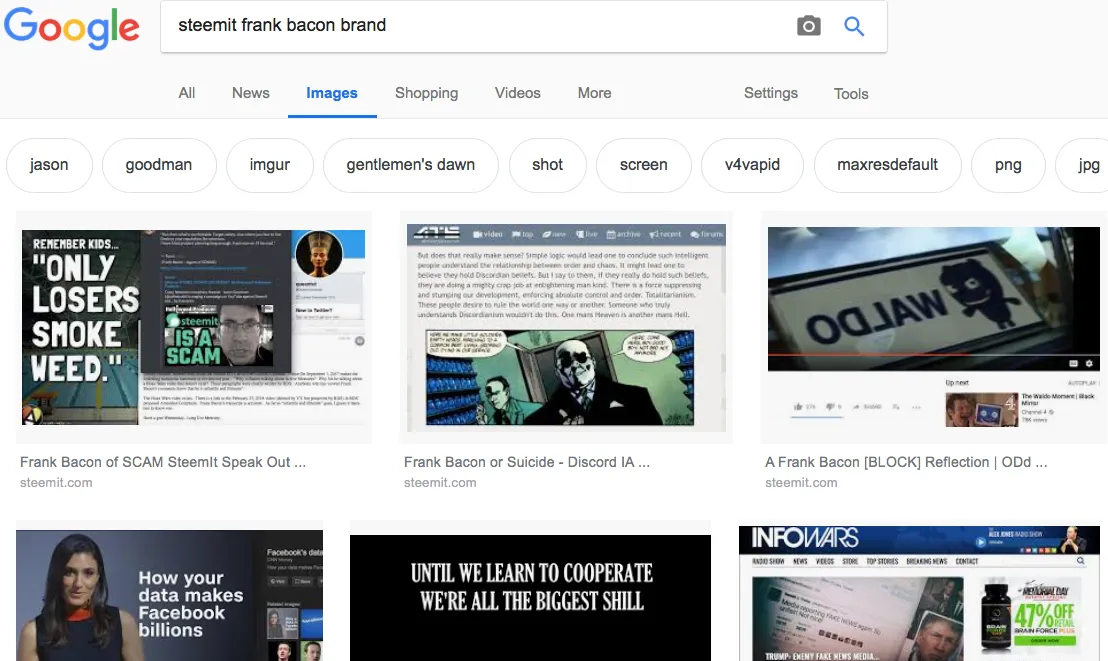
Task: Filter by the goodman chip
Action: [x=158, y=165]
